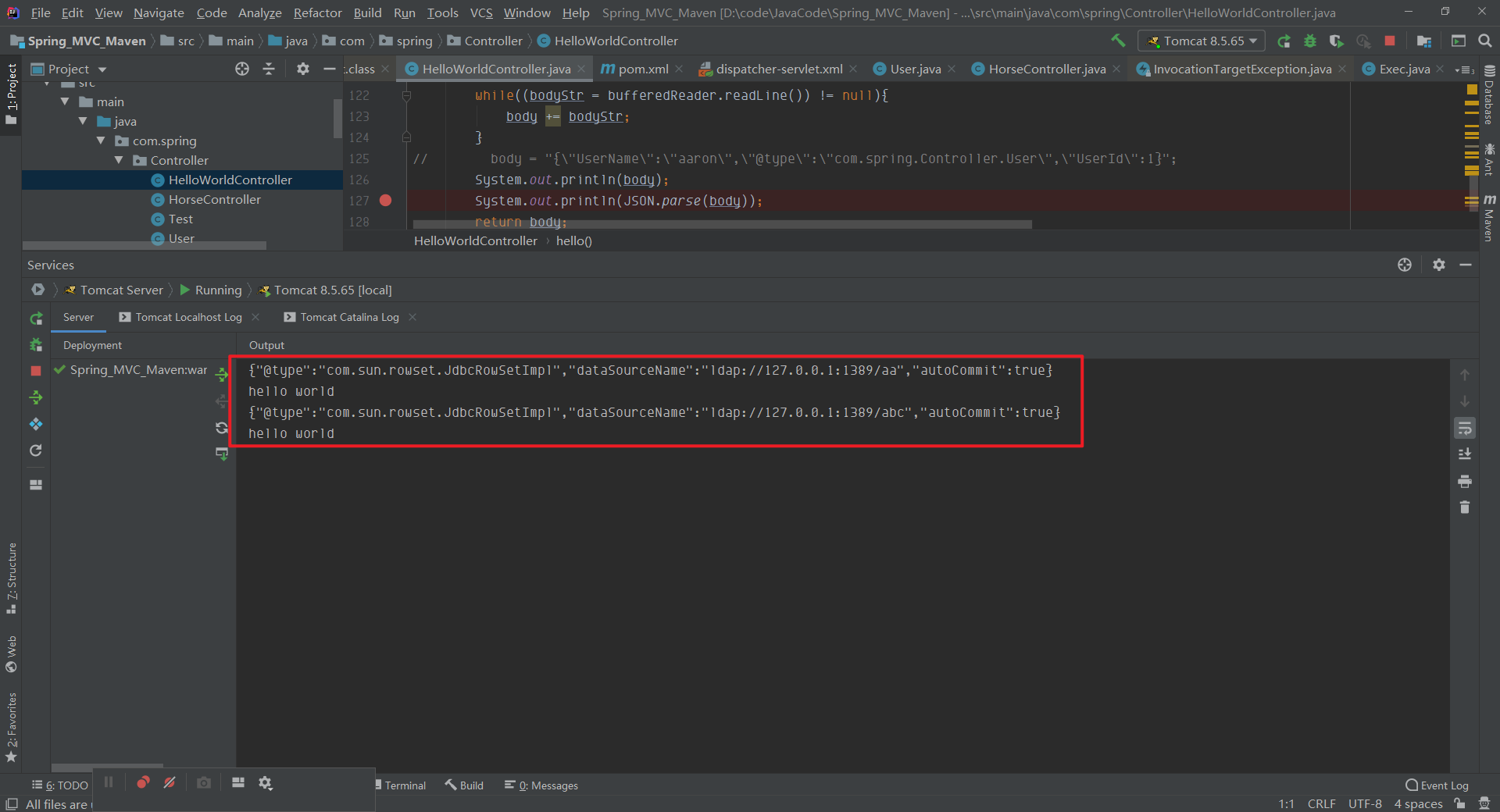Click camera icon in bottom floating toolbar
This screenshot has height=812, width=1500.
click(204, 782)
